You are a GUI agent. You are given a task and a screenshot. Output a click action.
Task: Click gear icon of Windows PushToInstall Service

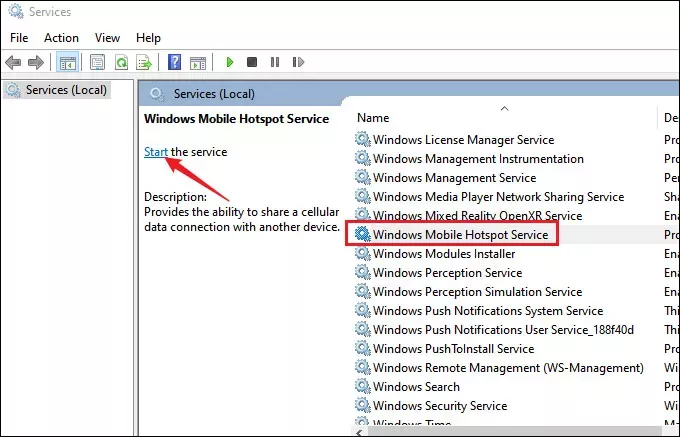pyautogui.click(x=363, y=349)
